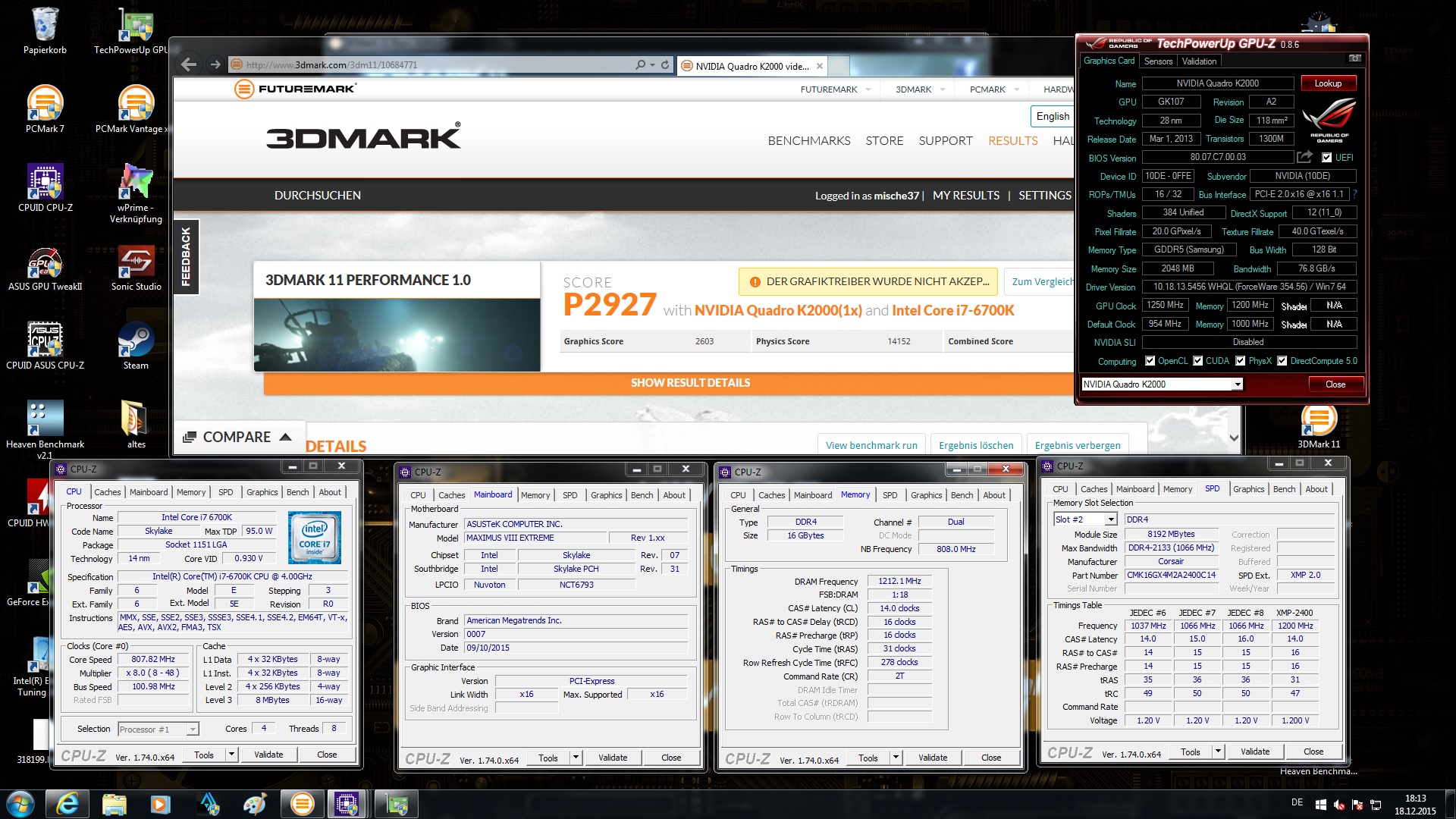Viewport: 1456px width, 819px height.
Task: Click the browser forward arrow button
Action: tap(215, 64)
